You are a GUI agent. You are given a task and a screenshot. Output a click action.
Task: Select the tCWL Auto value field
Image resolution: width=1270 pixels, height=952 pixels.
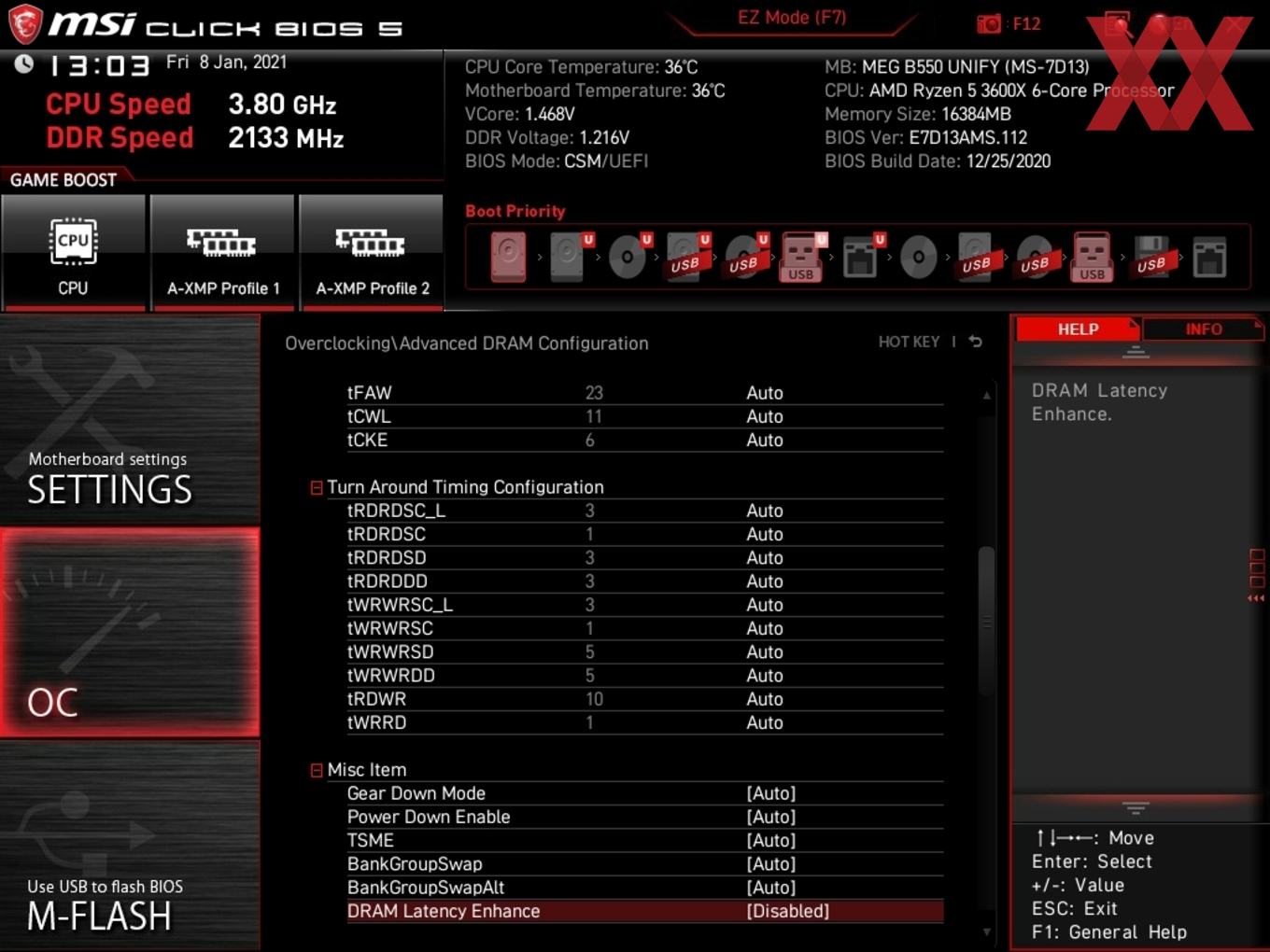(765, 416)
